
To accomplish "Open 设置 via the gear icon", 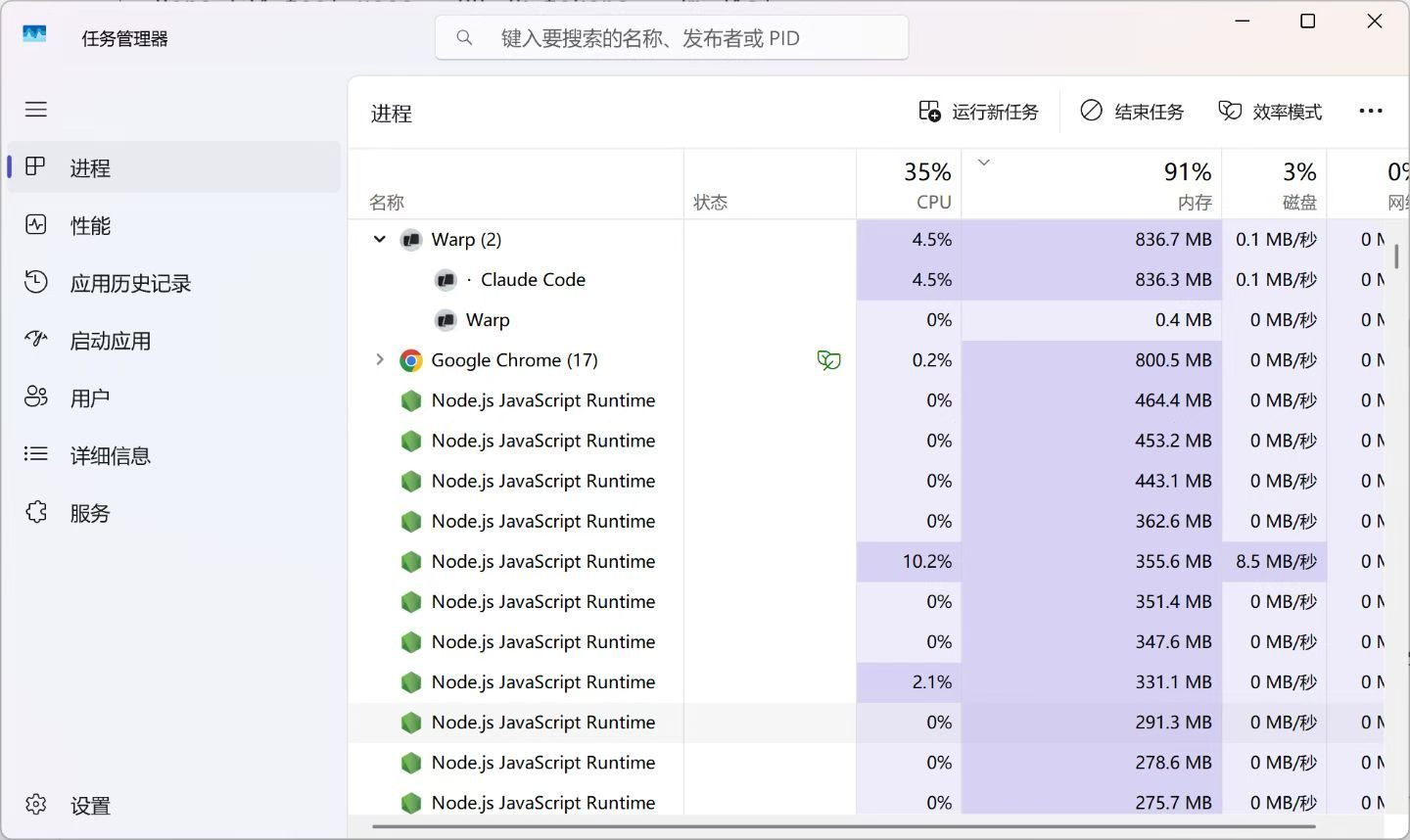I will (36, 805).
